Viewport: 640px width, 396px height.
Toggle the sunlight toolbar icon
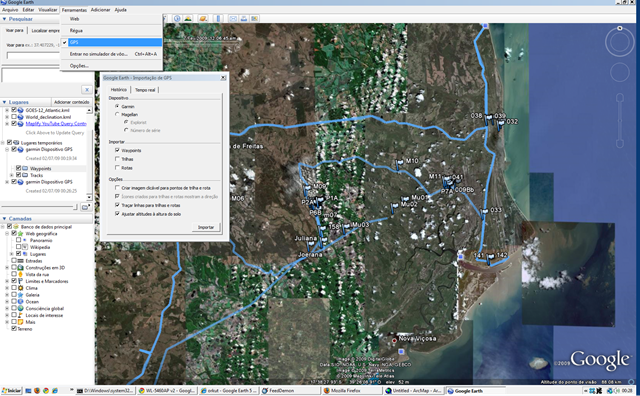[x=188, y=18]
